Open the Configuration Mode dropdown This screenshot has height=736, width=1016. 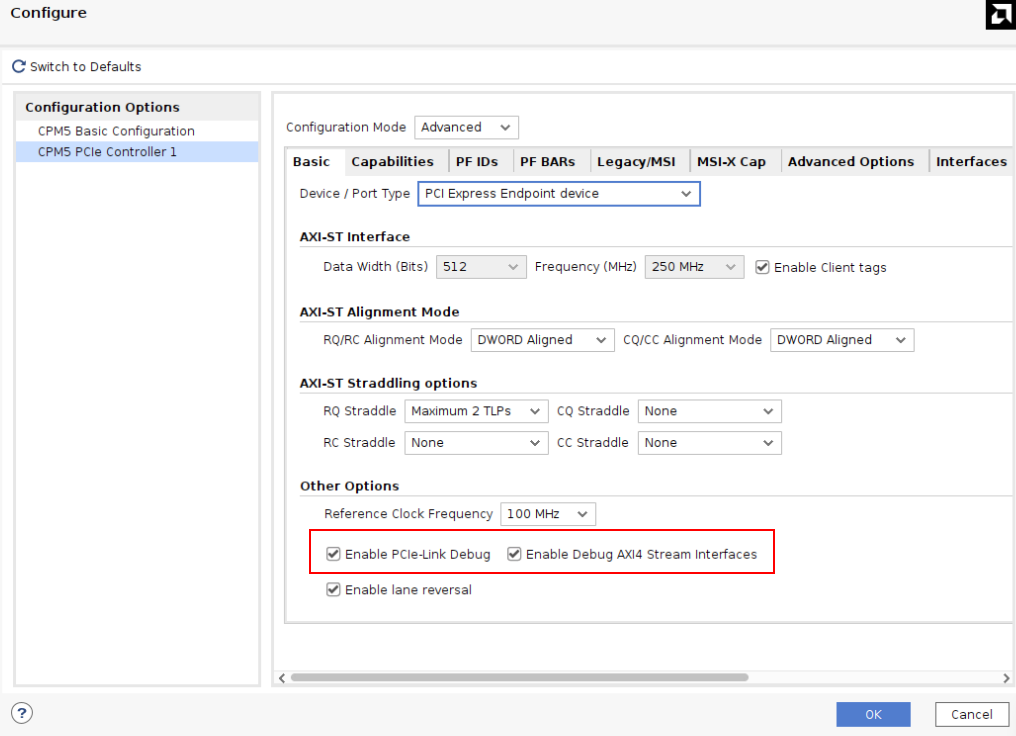coord(466,127)
